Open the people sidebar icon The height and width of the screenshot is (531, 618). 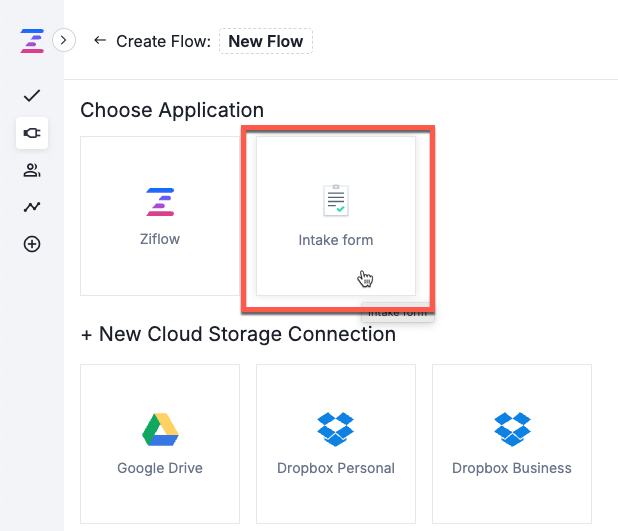32,170
